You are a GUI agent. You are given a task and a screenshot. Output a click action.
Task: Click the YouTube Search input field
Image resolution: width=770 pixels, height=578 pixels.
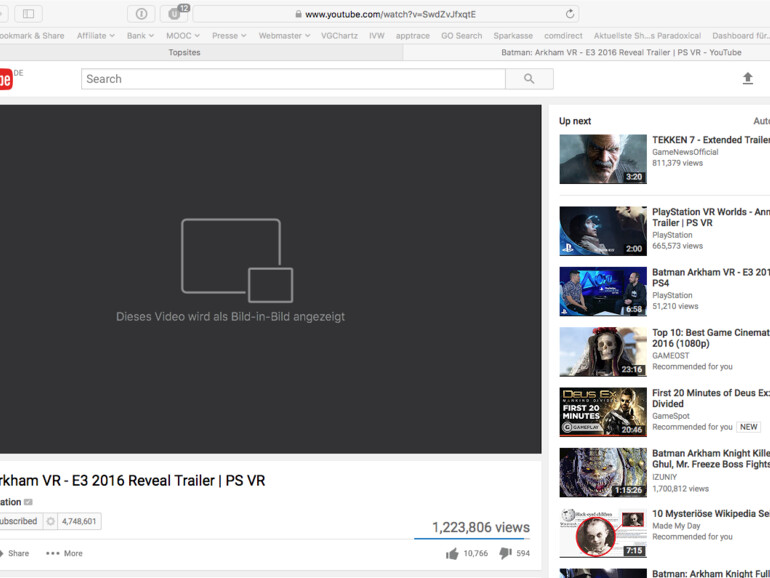coord(293,79)
